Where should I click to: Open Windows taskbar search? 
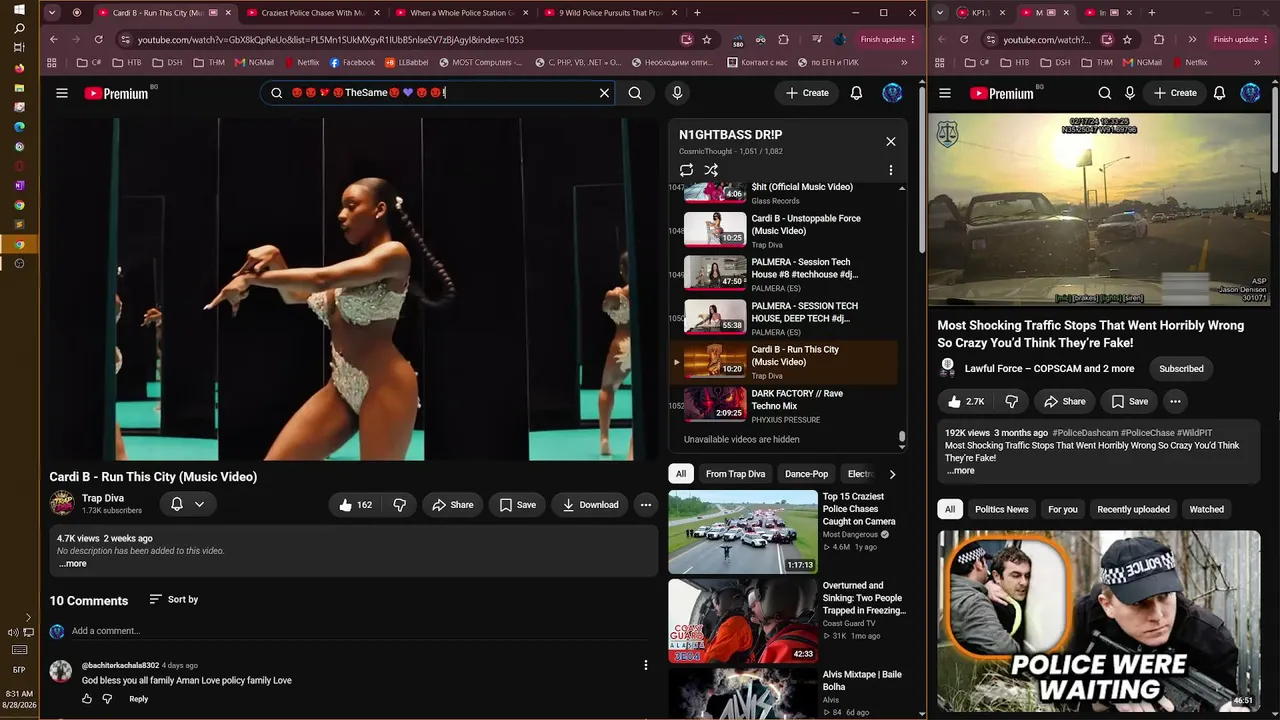pos(19,28)
